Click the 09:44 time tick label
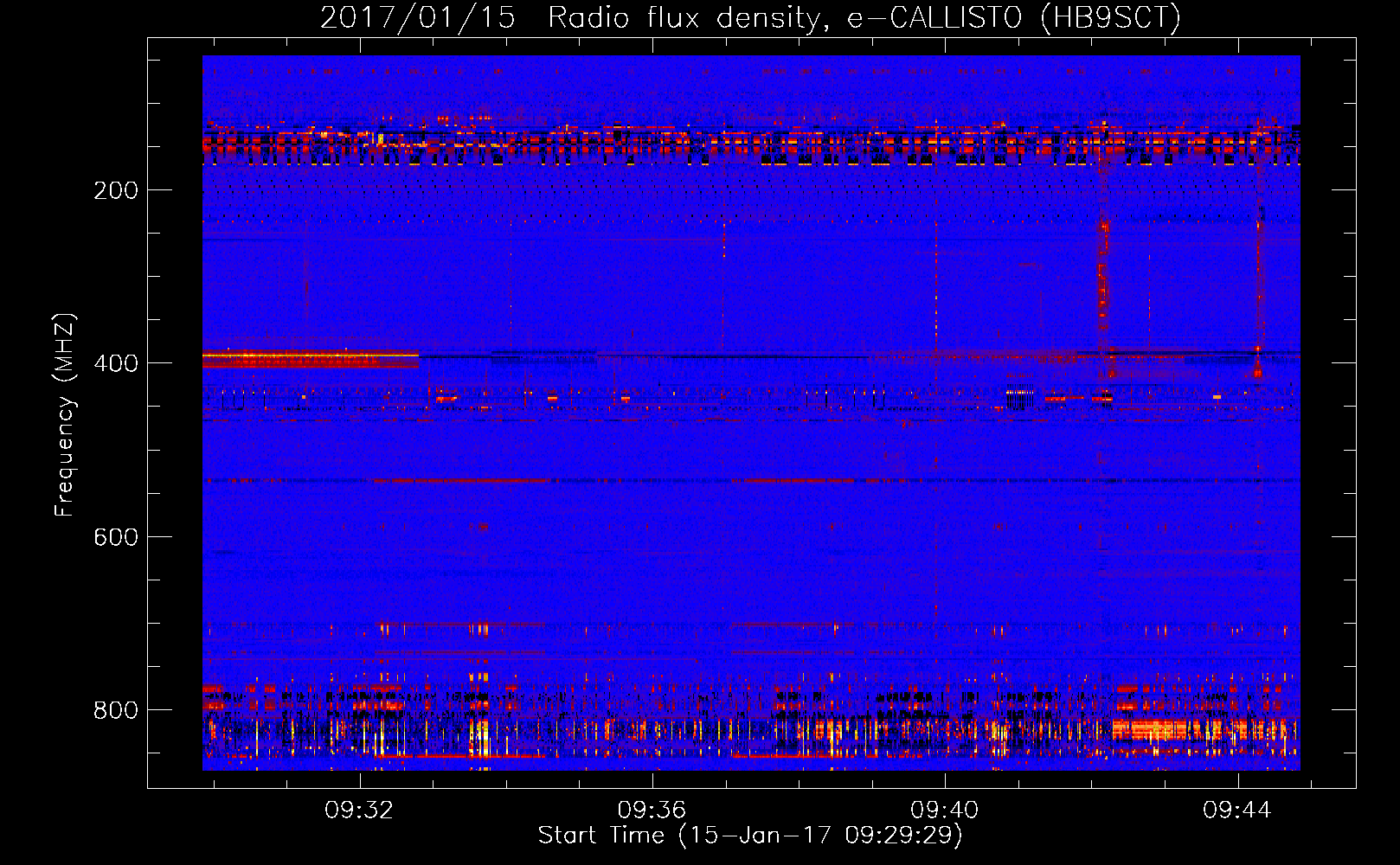 click(x=1237, y=810)
